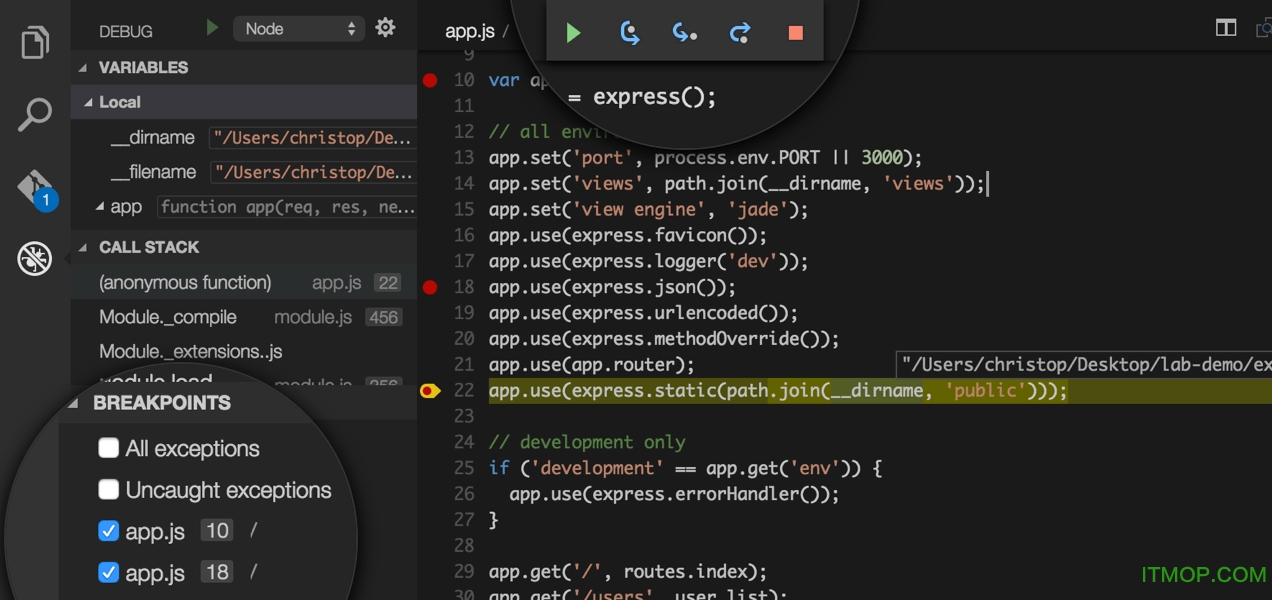Open the Node debug configuration dropdown
The height and width of the screenshot is (600, 1272).
(x=297, y=28)
